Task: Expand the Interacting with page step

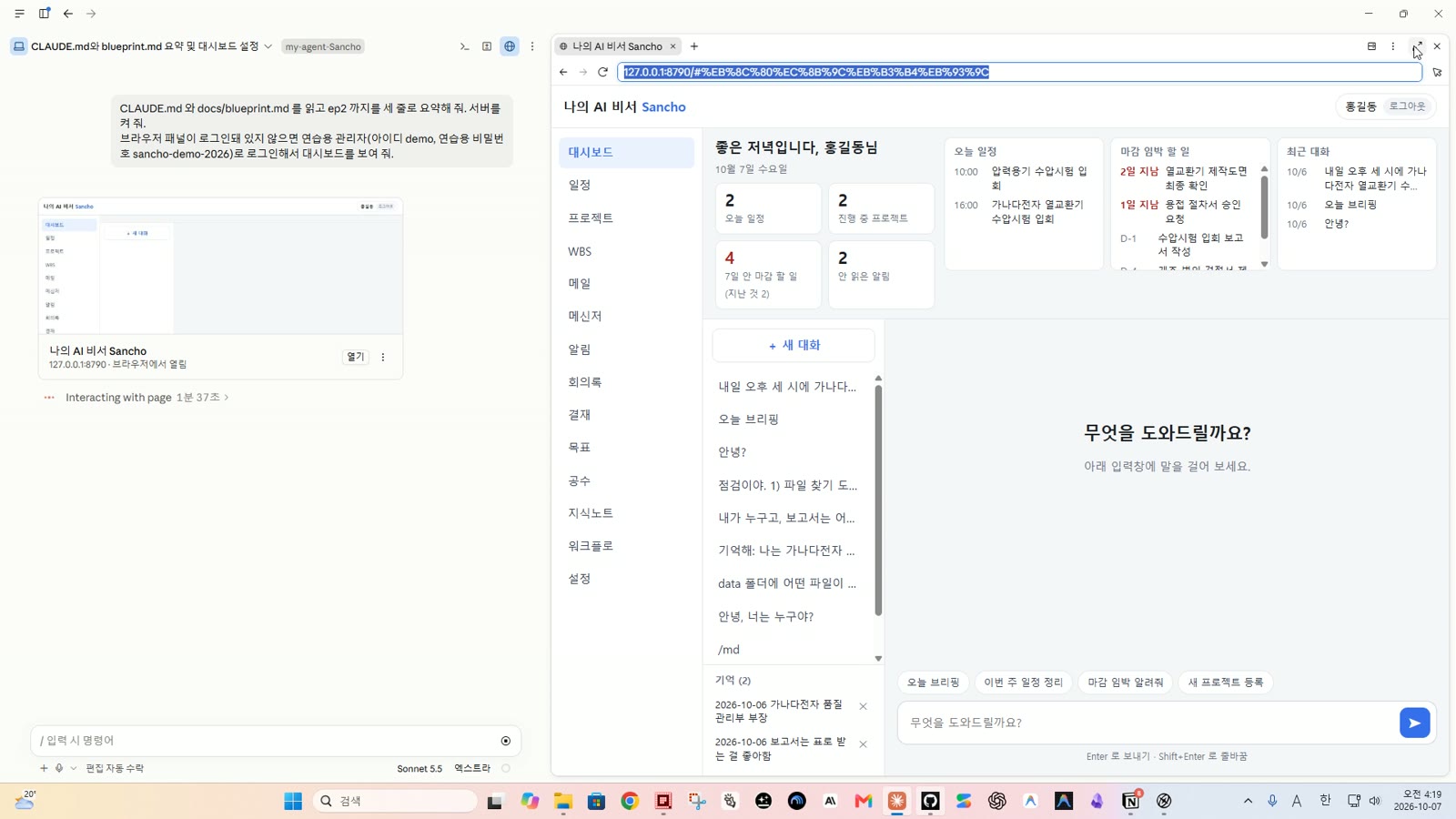Action: point(147,398)
